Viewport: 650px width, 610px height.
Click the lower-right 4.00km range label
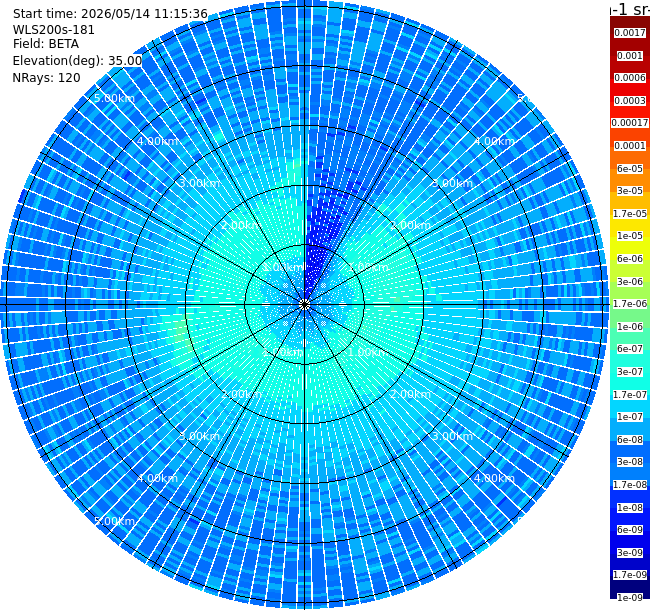[x=494, y=479]
